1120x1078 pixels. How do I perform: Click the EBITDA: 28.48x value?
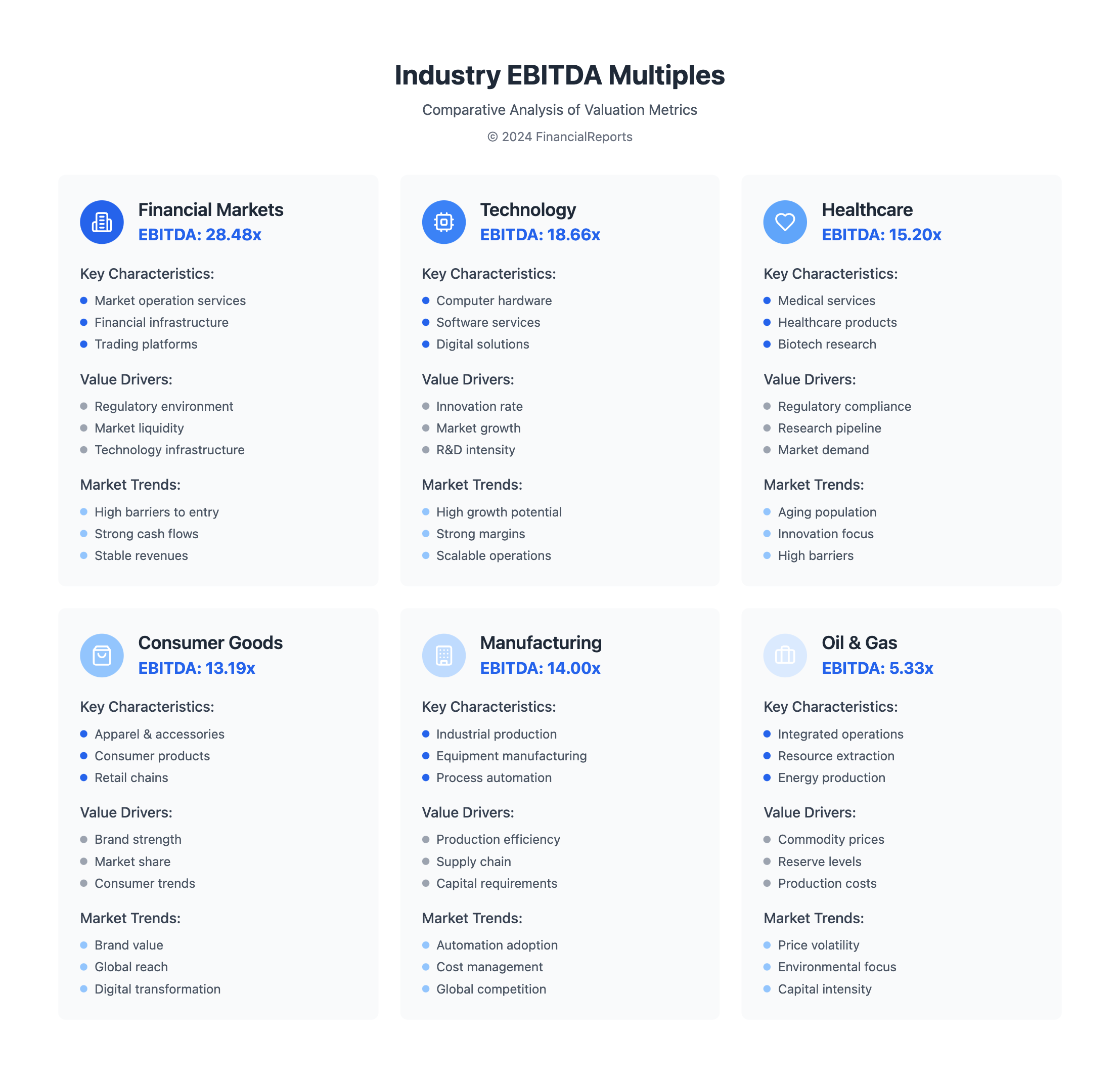coord(200,234)
